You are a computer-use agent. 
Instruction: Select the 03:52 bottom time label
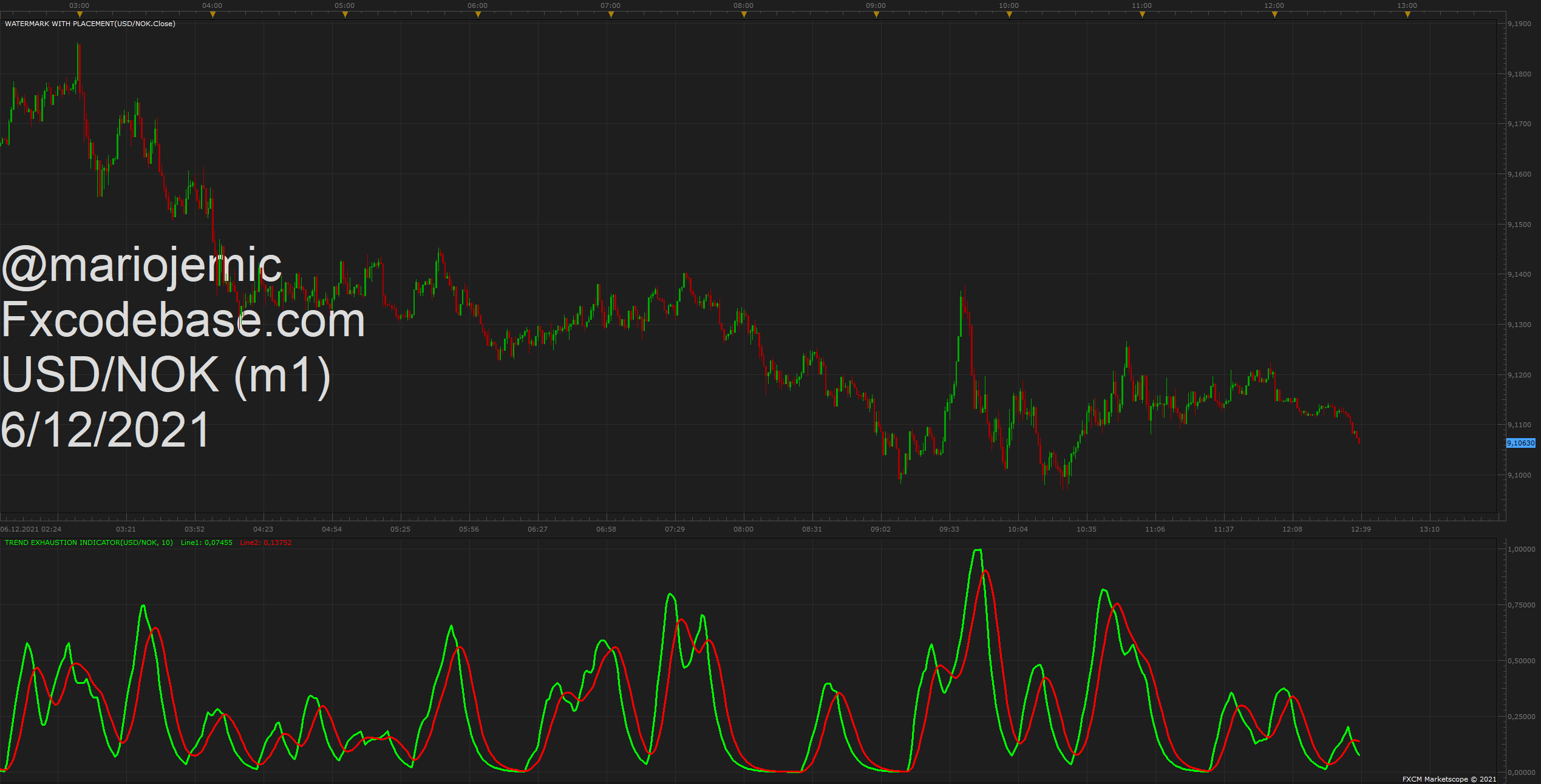[194, 529]
